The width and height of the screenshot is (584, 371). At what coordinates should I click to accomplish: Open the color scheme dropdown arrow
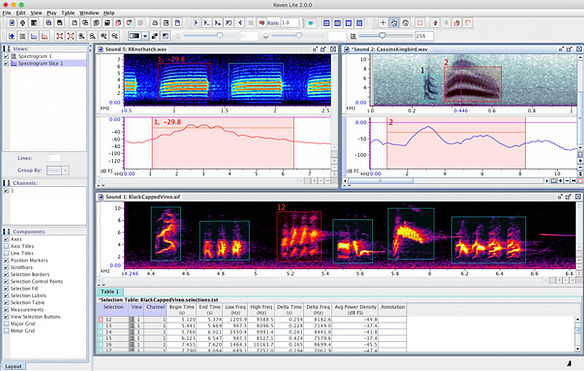click(145, 36)
